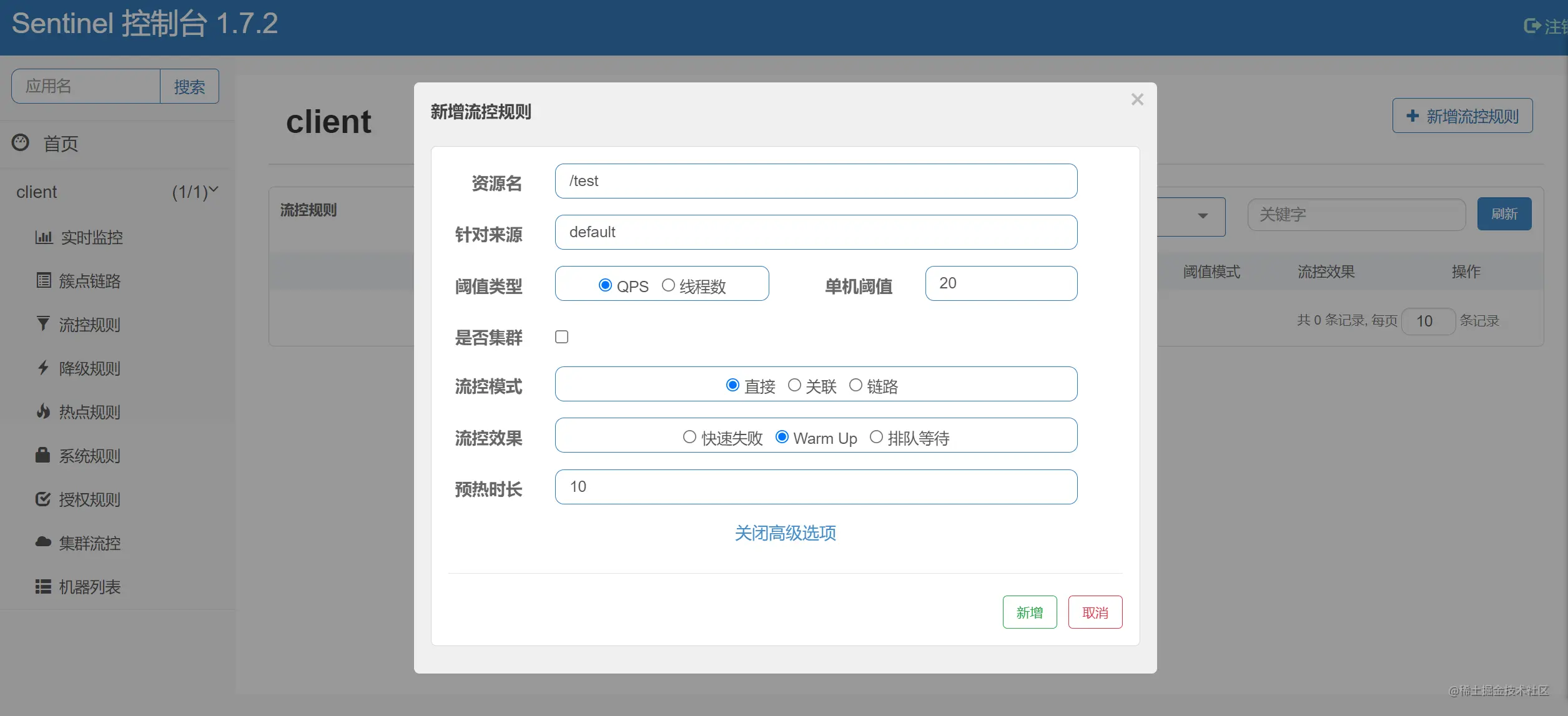Click the 降级规则 lightning bolt icon
1568x716 pixels.
43,368
